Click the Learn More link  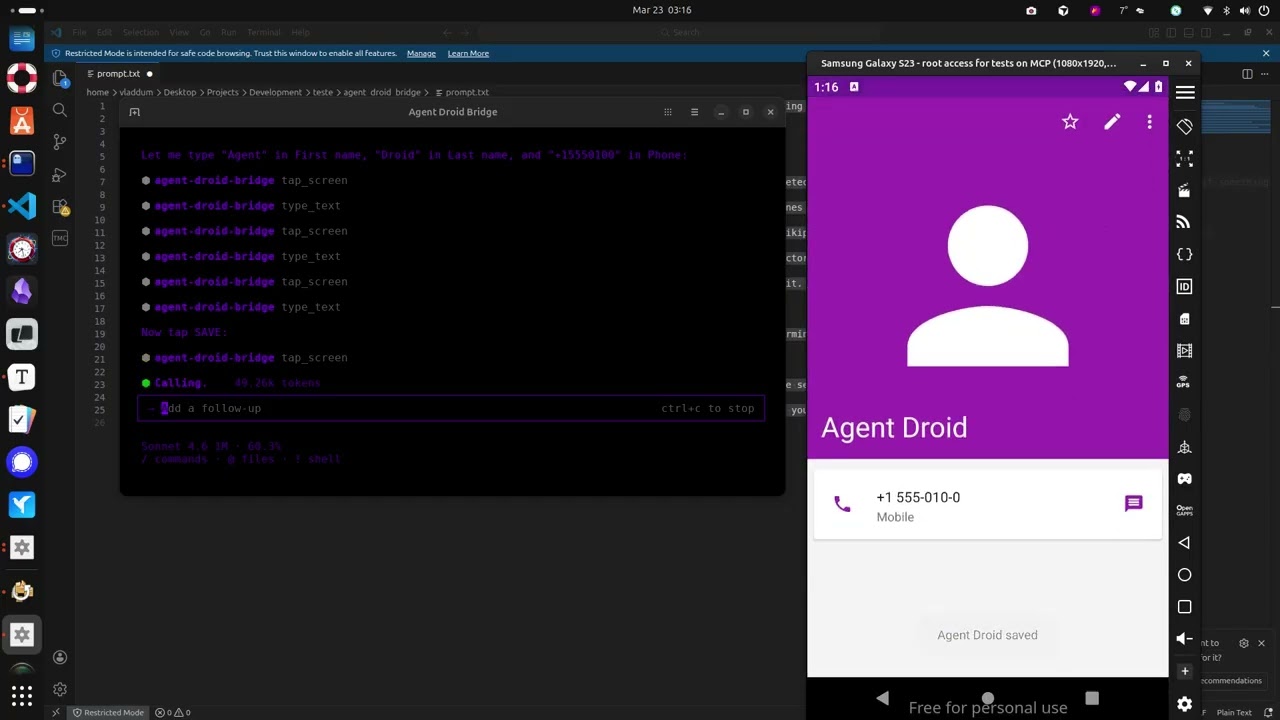[468, 53]
